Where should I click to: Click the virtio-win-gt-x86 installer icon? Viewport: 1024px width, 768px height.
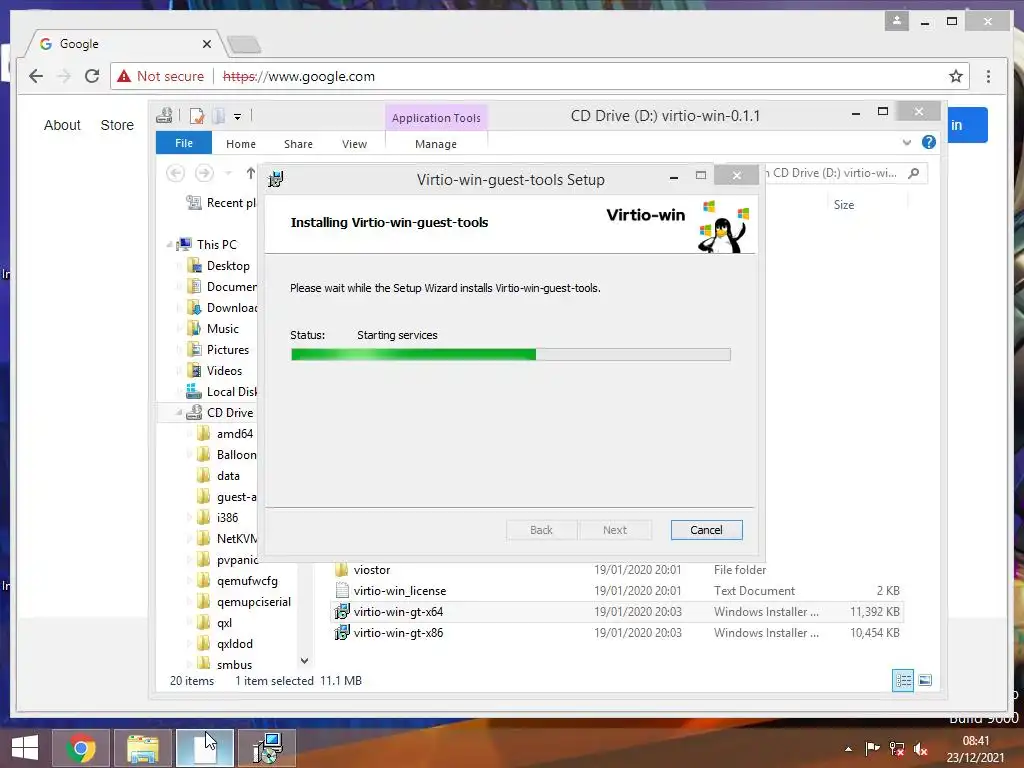(x=342, y=633)
